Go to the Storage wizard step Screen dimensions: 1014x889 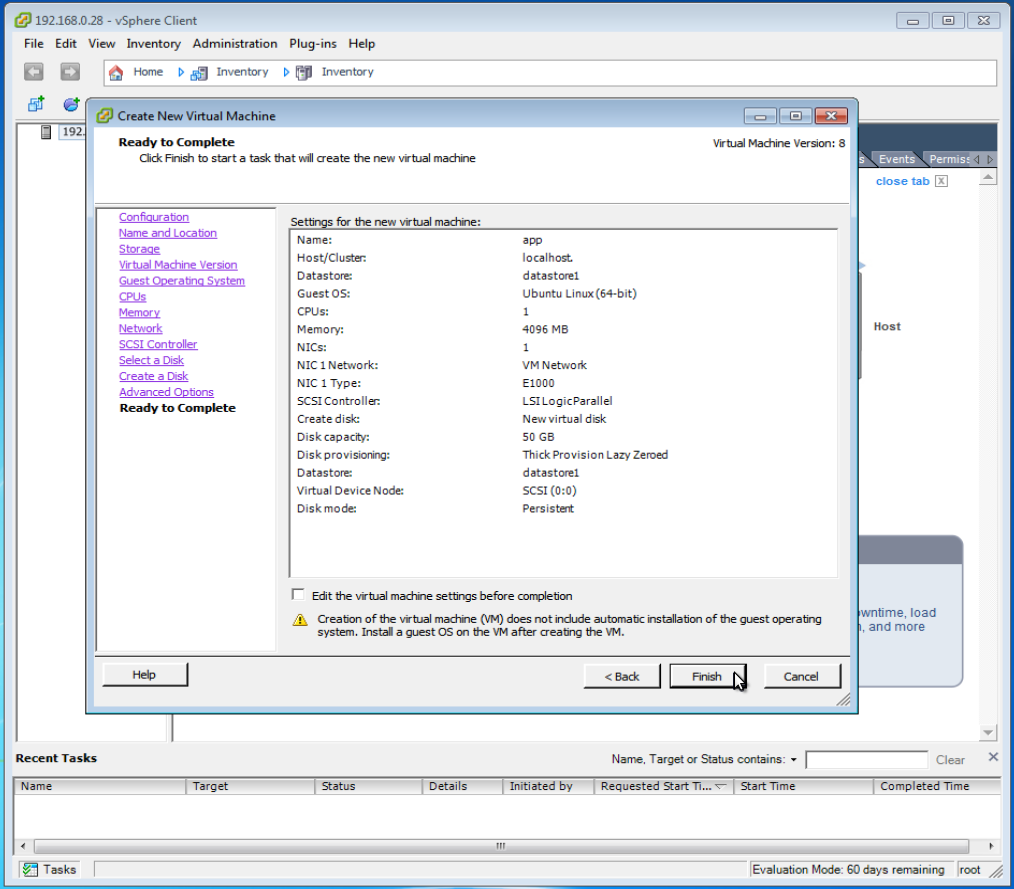point(139,249)
